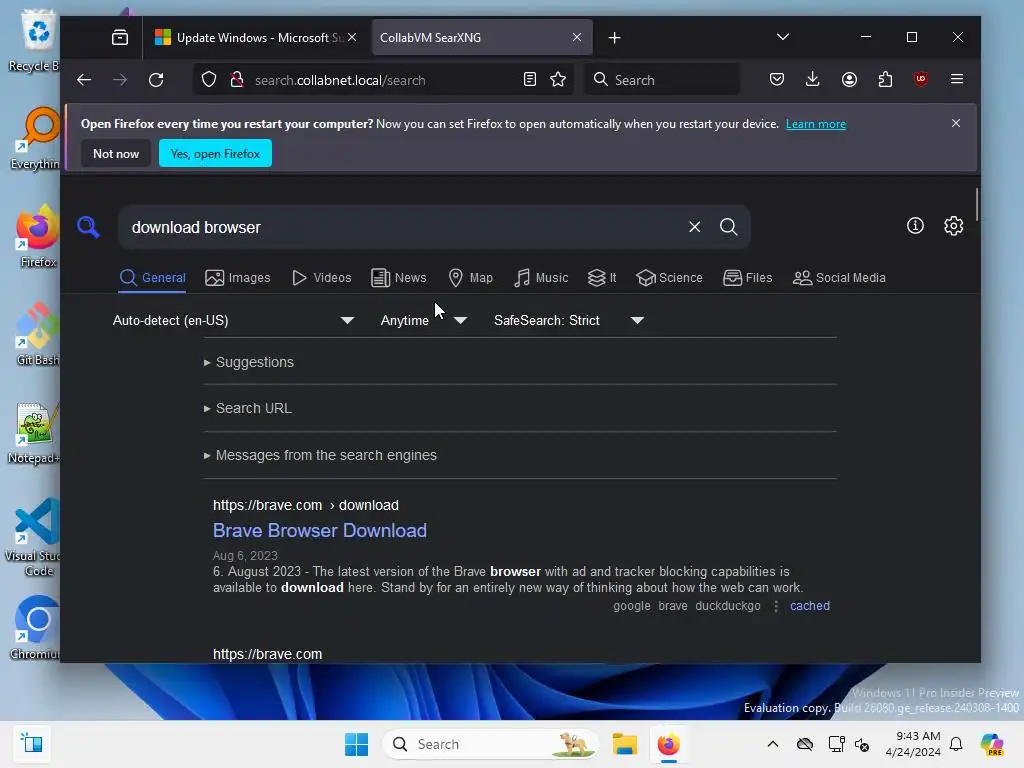Open the Windows widgets button on taskbar
Viewport: 1024px width, 768px height.
point(31,744)
